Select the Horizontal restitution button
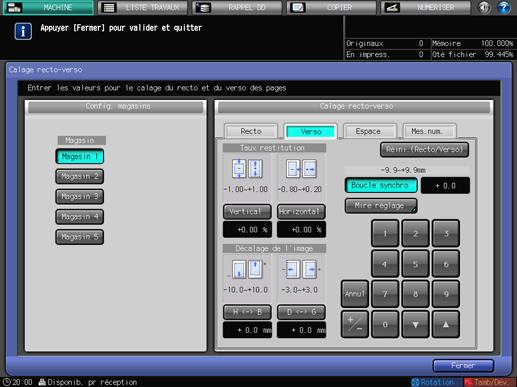 (301, 211)
